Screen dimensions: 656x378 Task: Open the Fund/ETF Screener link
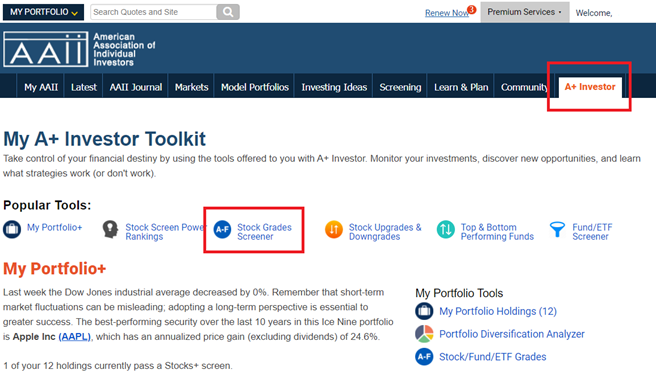[592, 232]
